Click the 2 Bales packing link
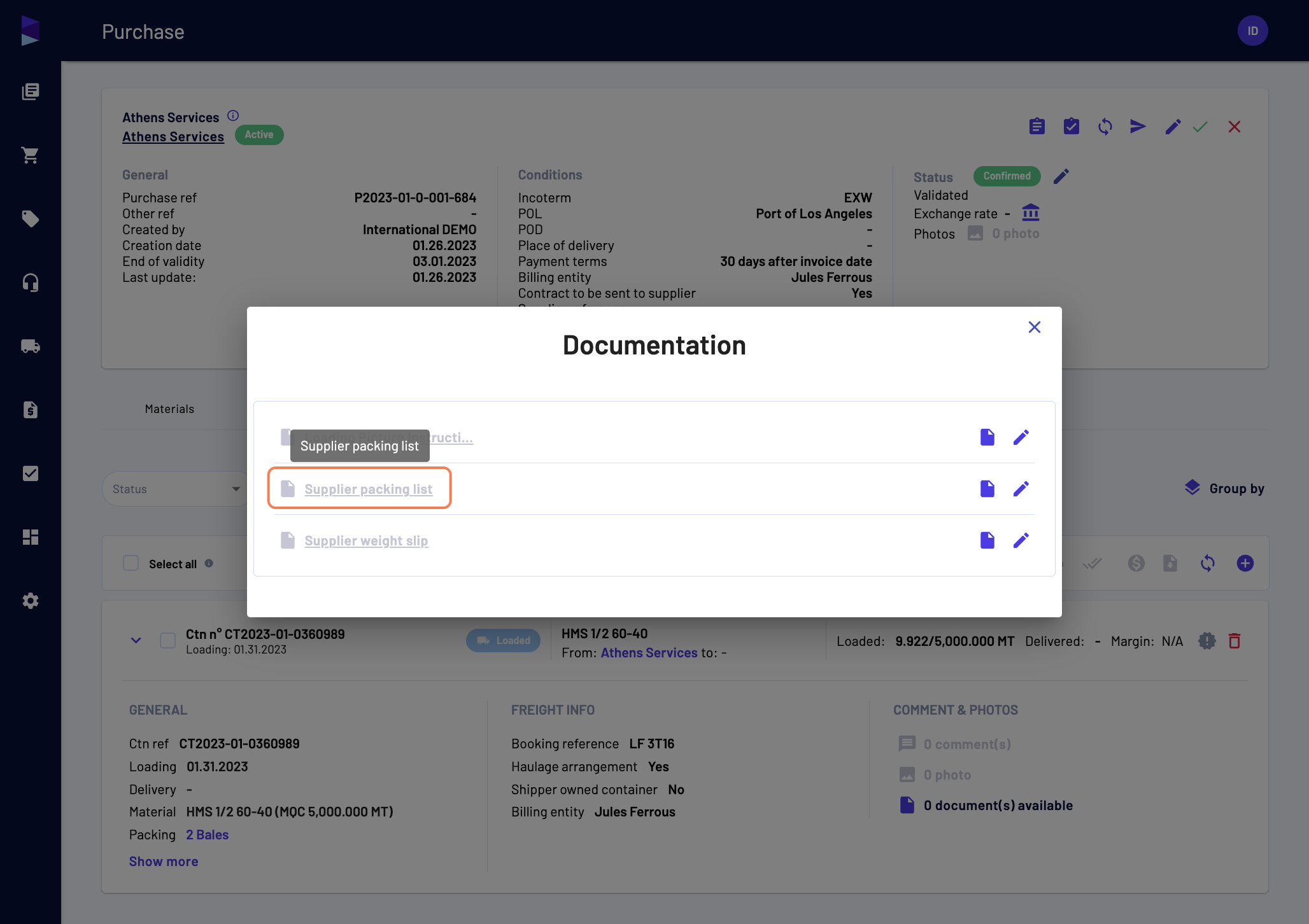 point(207,834)
